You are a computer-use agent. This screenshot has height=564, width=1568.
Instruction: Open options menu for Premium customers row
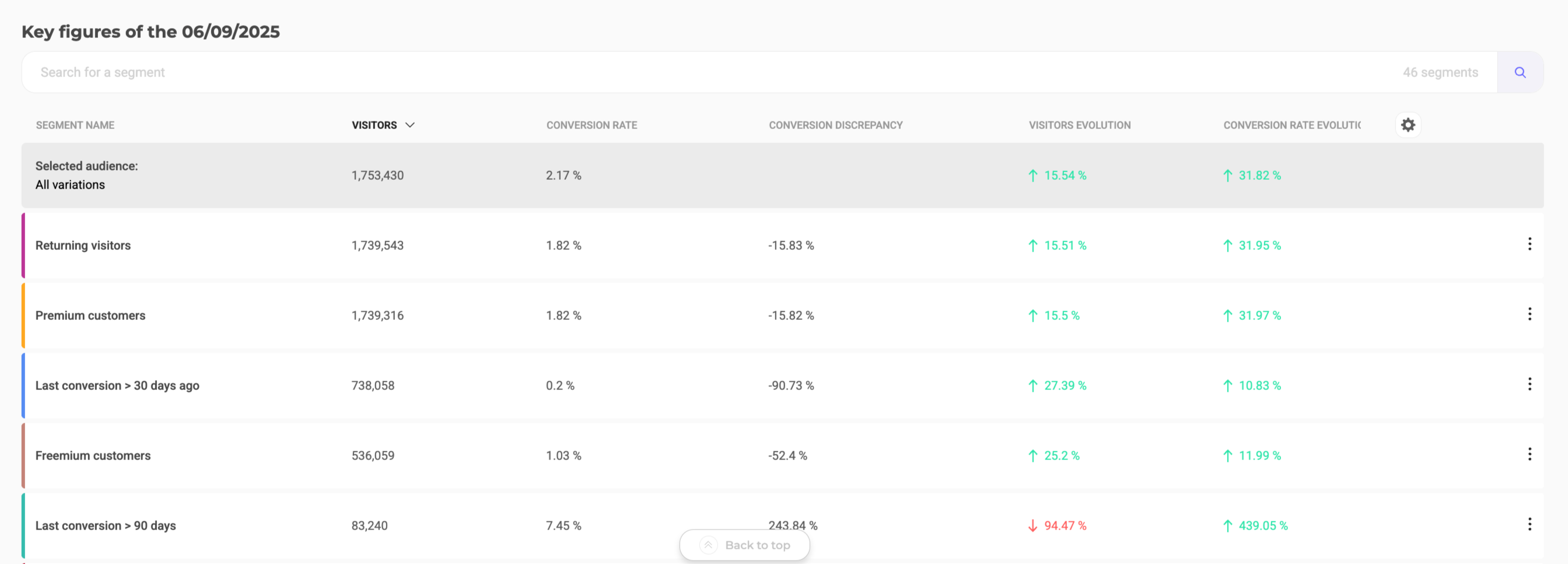click(1528, 314)
